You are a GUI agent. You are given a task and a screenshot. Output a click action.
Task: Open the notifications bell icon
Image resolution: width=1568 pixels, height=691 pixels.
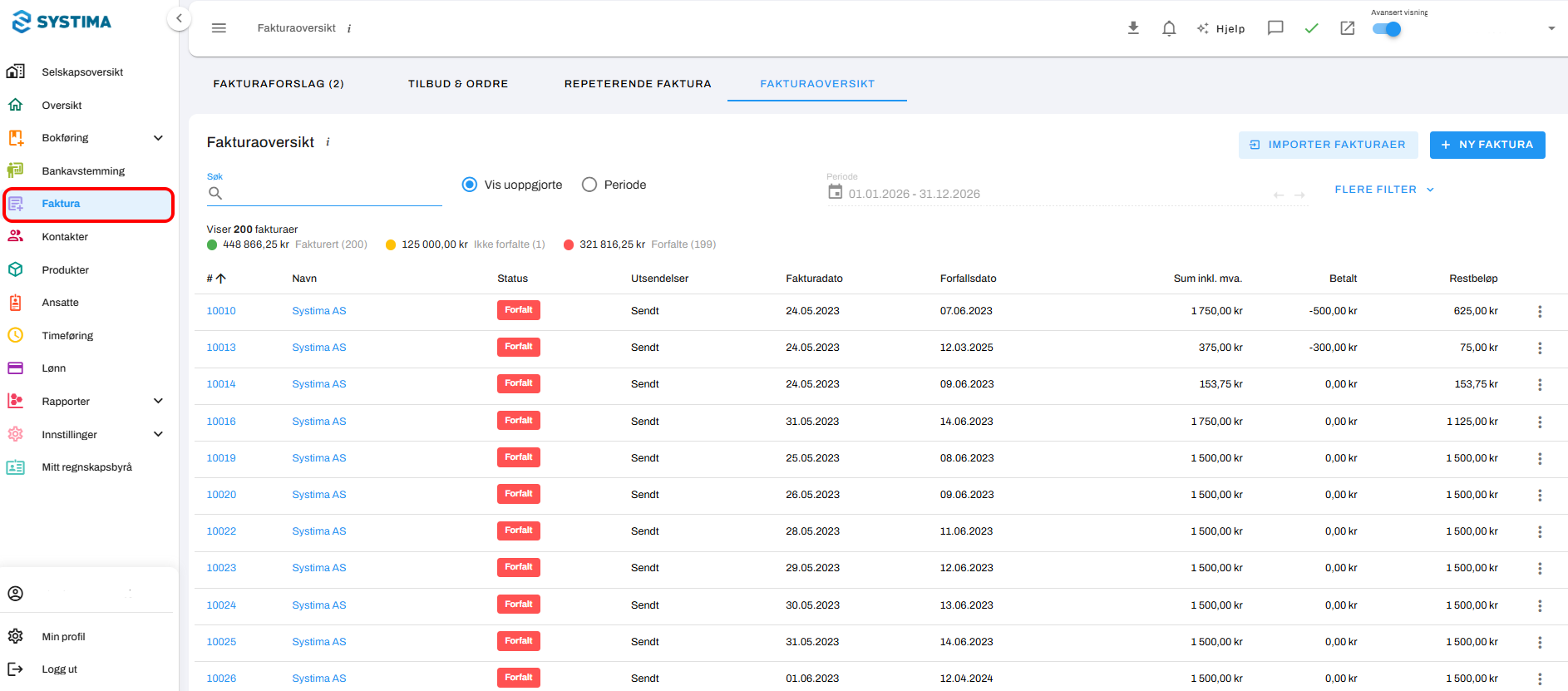click(1169, 28)
